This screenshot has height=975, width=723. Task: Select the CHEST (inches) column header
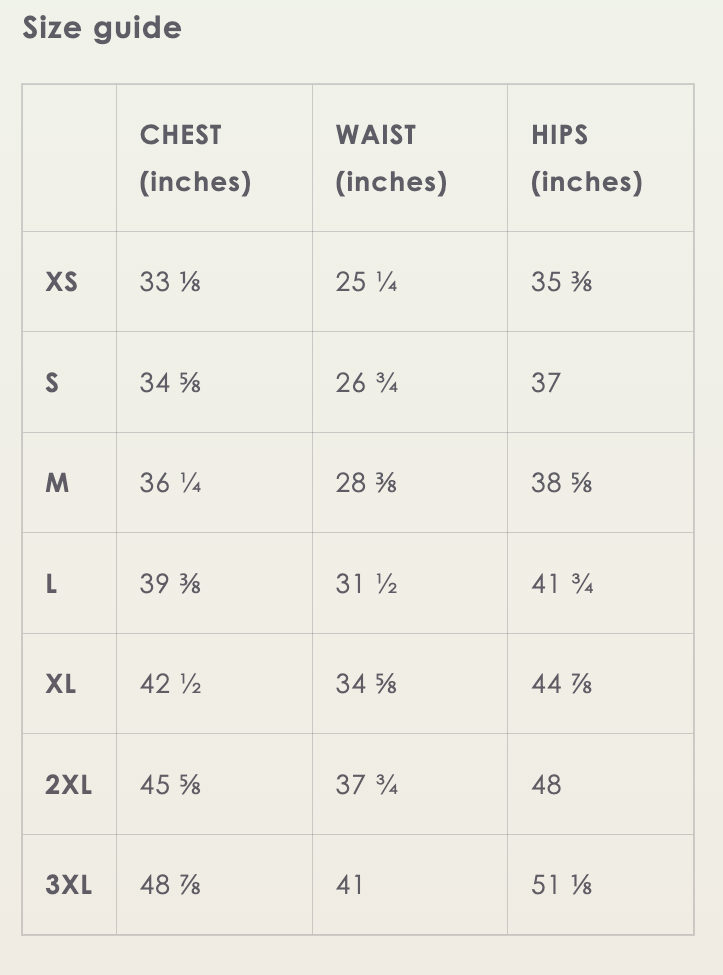click(195, 158)
